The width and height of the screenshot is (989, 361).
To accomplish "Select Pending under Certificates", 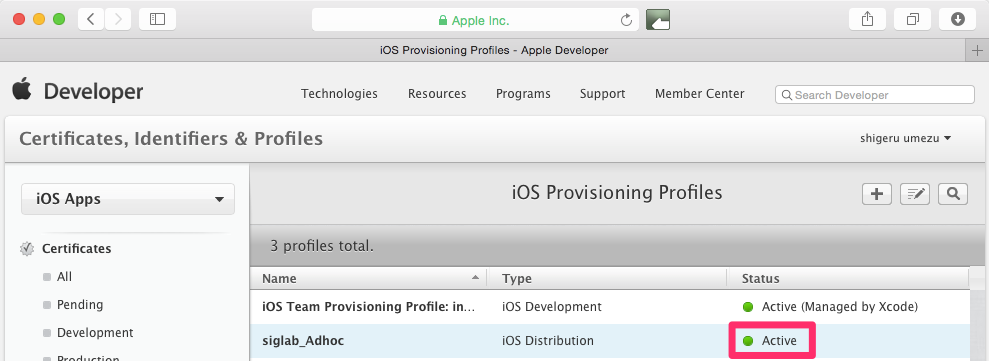I will coord(80,305).
